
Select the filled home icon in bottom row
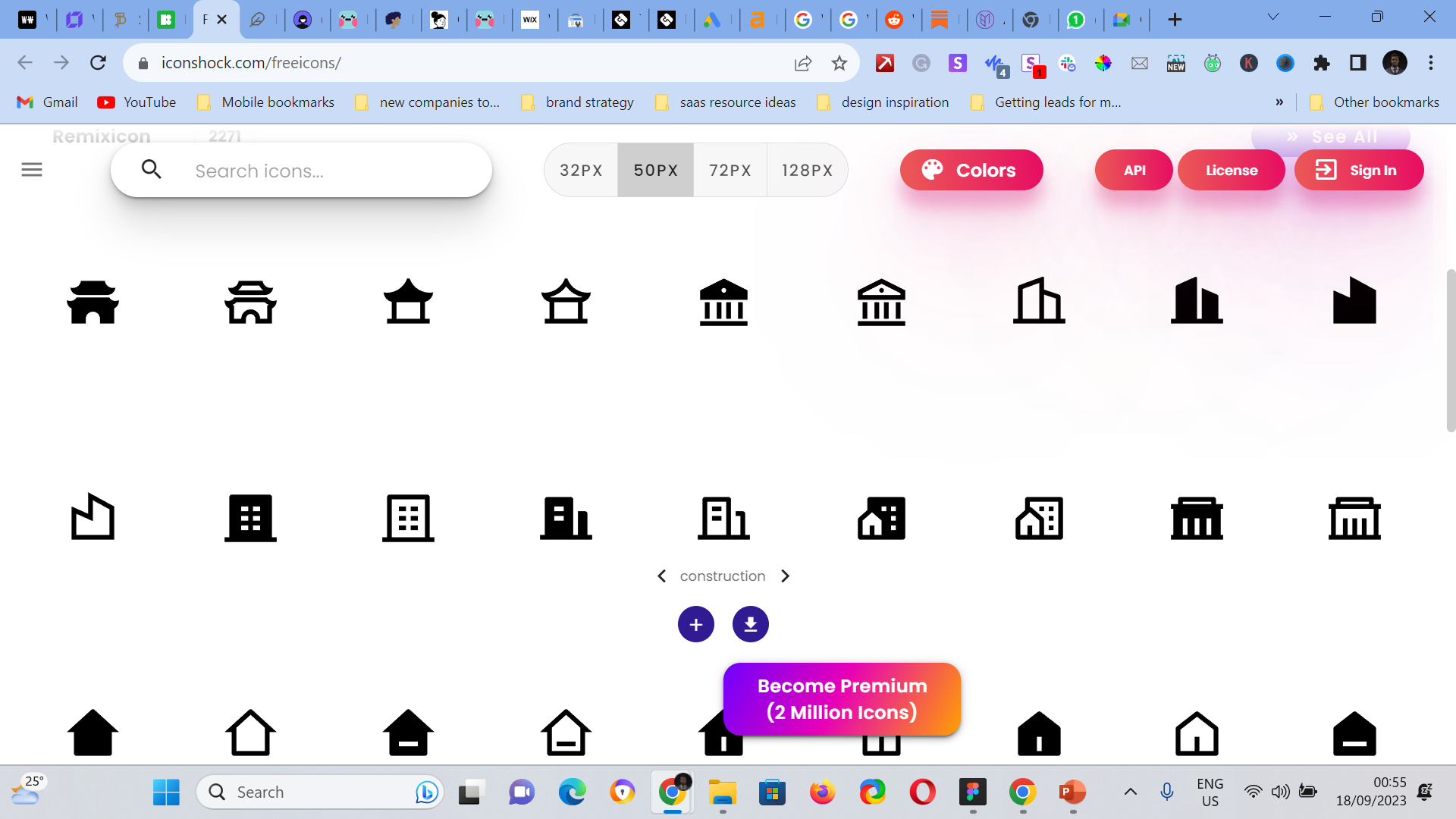pos(93,733)
